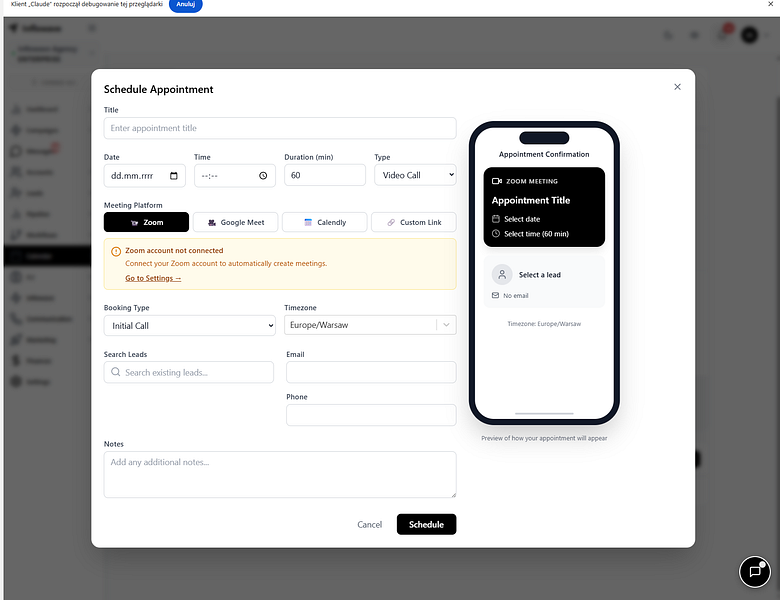The height and width of the screenshot is (600, 780).
Task: Click the calendar icon beside Select date
Action: (x=495, y=219)
